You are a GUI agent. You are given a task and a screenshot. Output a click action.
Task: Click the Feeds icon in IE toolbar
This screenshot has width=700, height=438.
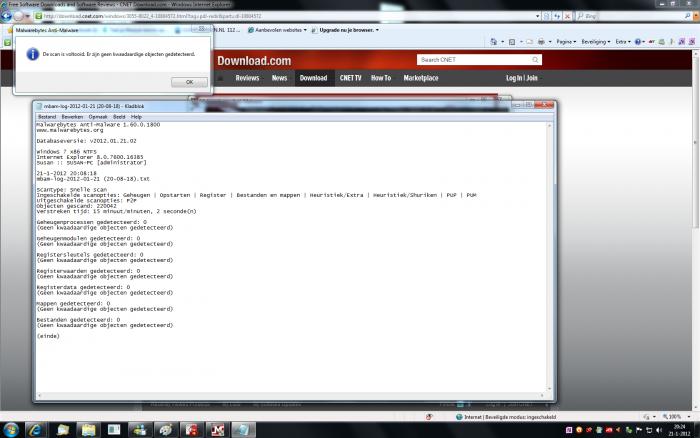512,42
